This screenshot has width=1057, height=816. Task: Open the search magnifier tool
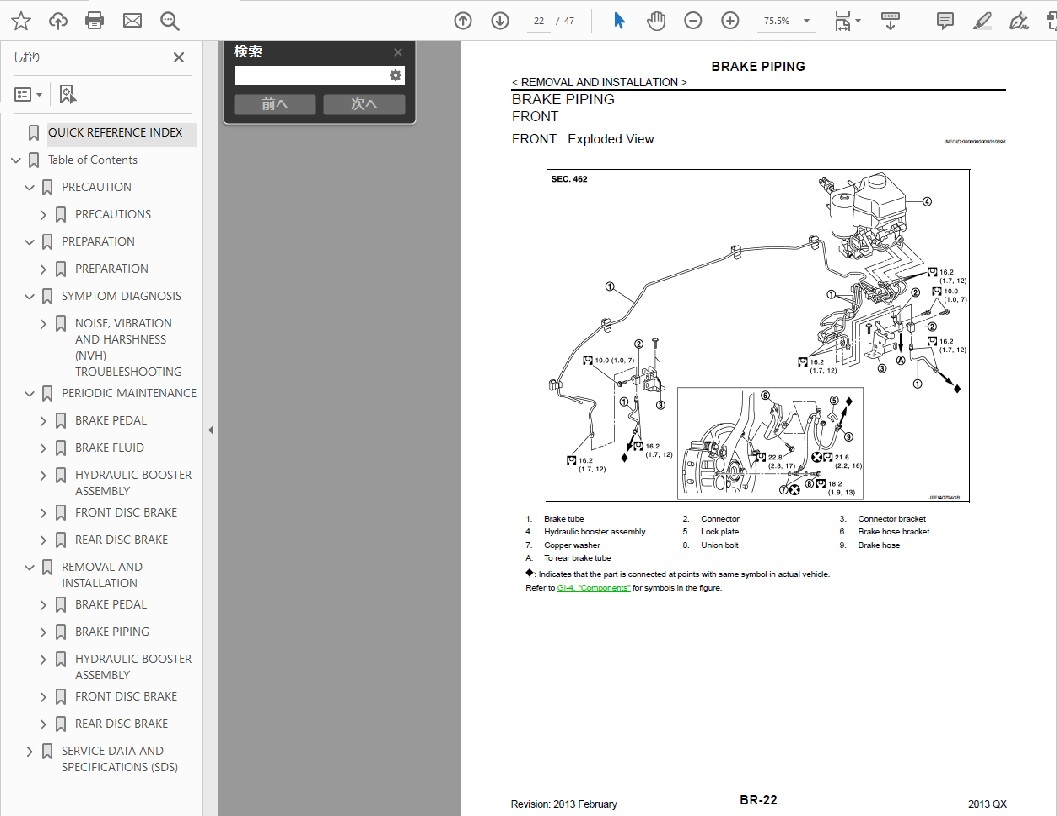pyautogui.click(x=169, y=21)
